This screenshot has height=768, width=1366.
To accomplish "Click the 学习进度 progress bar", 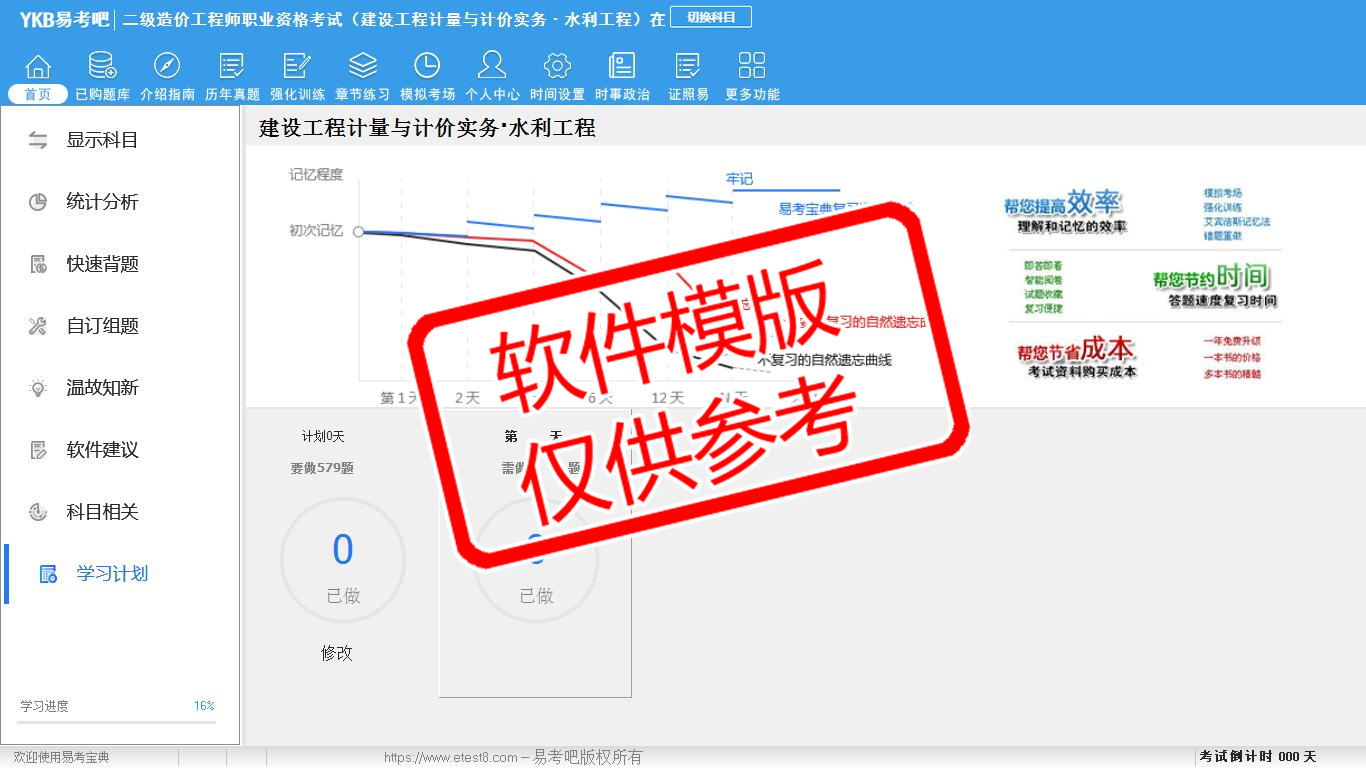I will 116,722.
